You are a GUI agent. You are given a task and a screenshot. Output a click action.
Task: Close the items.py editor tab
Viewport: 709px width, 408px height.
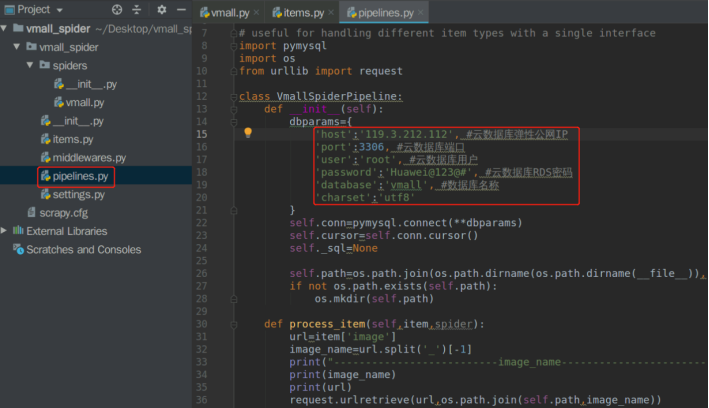(331, 13)
